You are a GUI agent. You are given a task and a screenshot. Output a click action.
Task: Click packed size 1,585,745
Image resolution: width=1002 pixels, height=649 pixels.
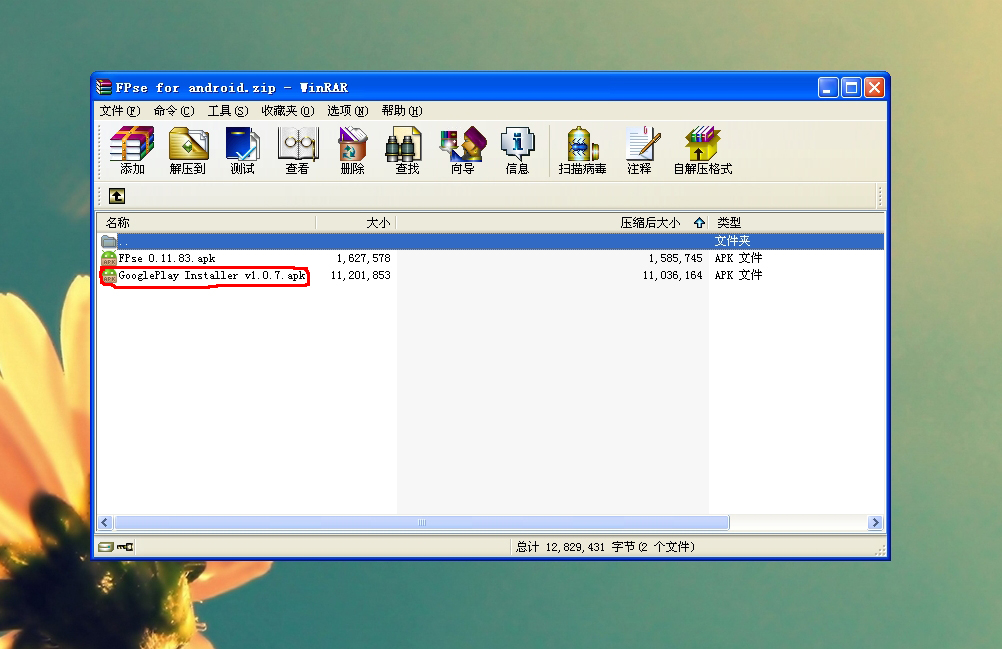coord(675,258)
